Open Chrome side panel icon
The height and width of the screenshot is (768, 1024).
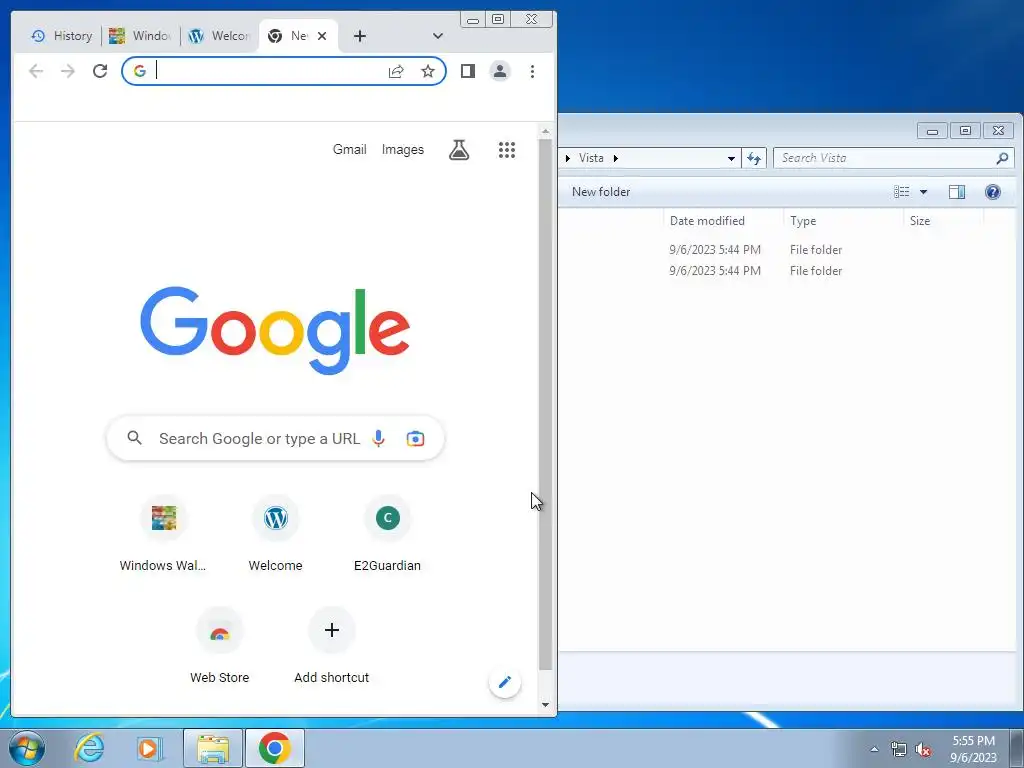point(468,71)
